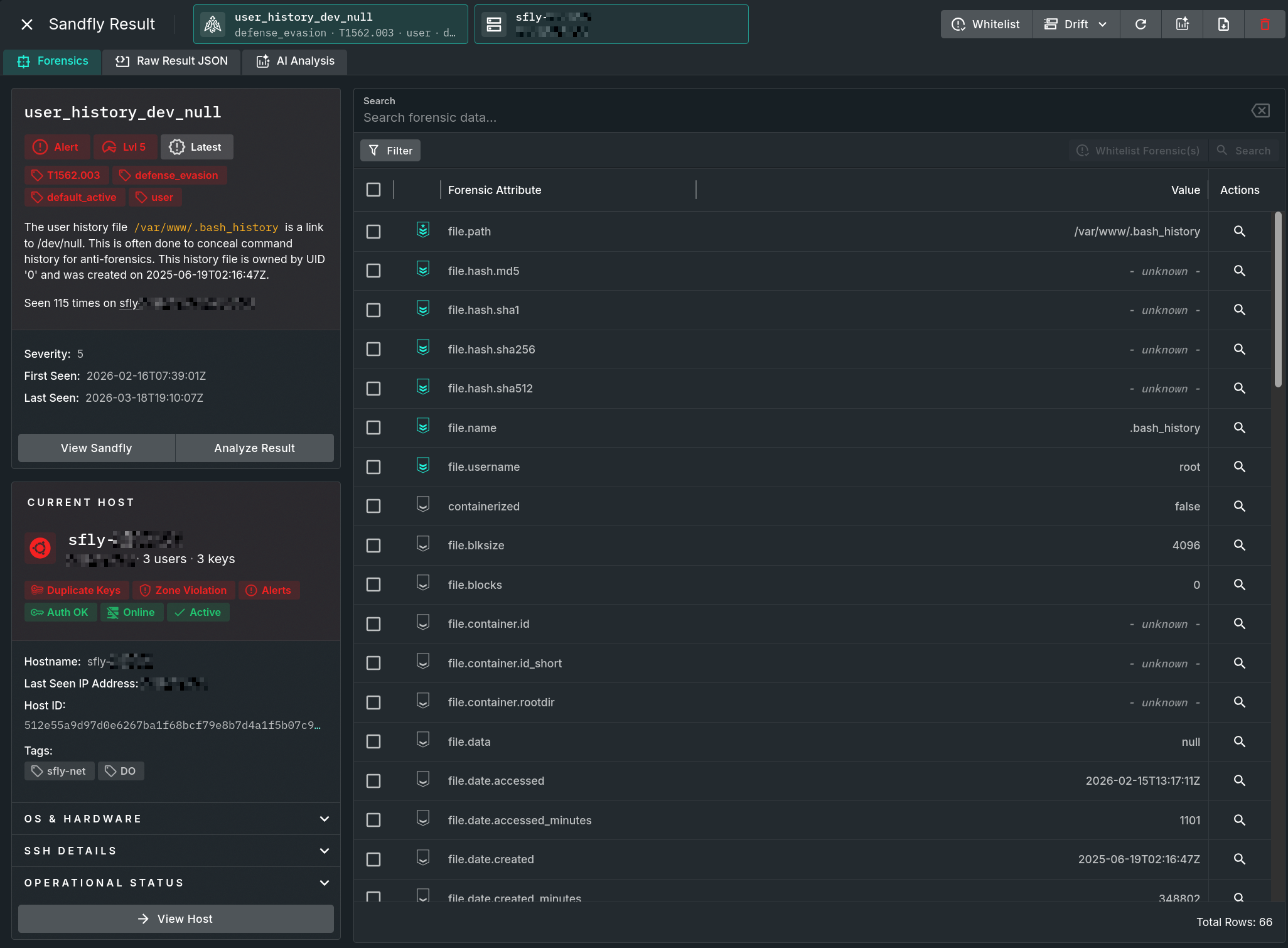Open the AI Analysis tab
This screenshot has height=948, width=1288.
pyautogui.click(x=296, y=61)
